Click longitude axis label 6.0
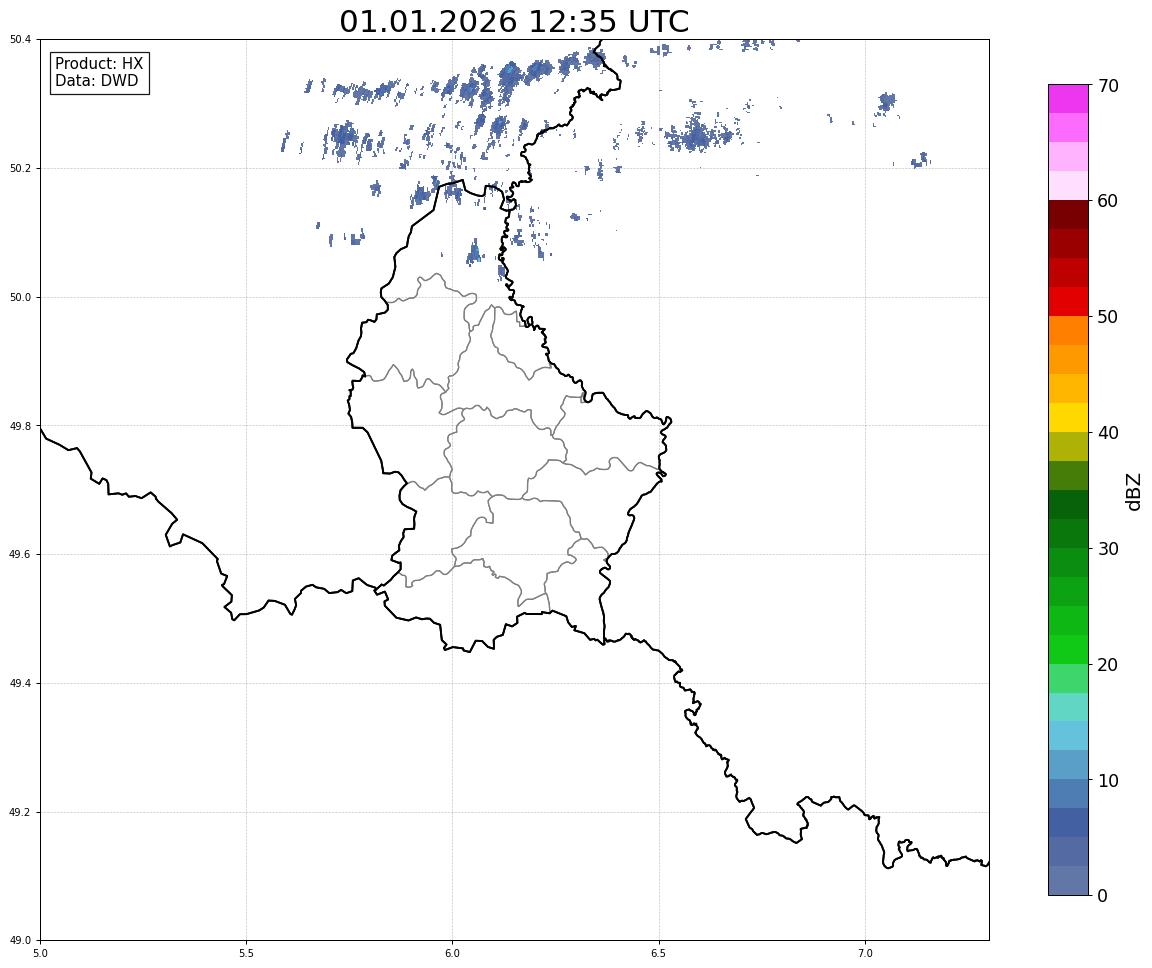Viewport: 1152px width, 968px height. click(453, 953)
